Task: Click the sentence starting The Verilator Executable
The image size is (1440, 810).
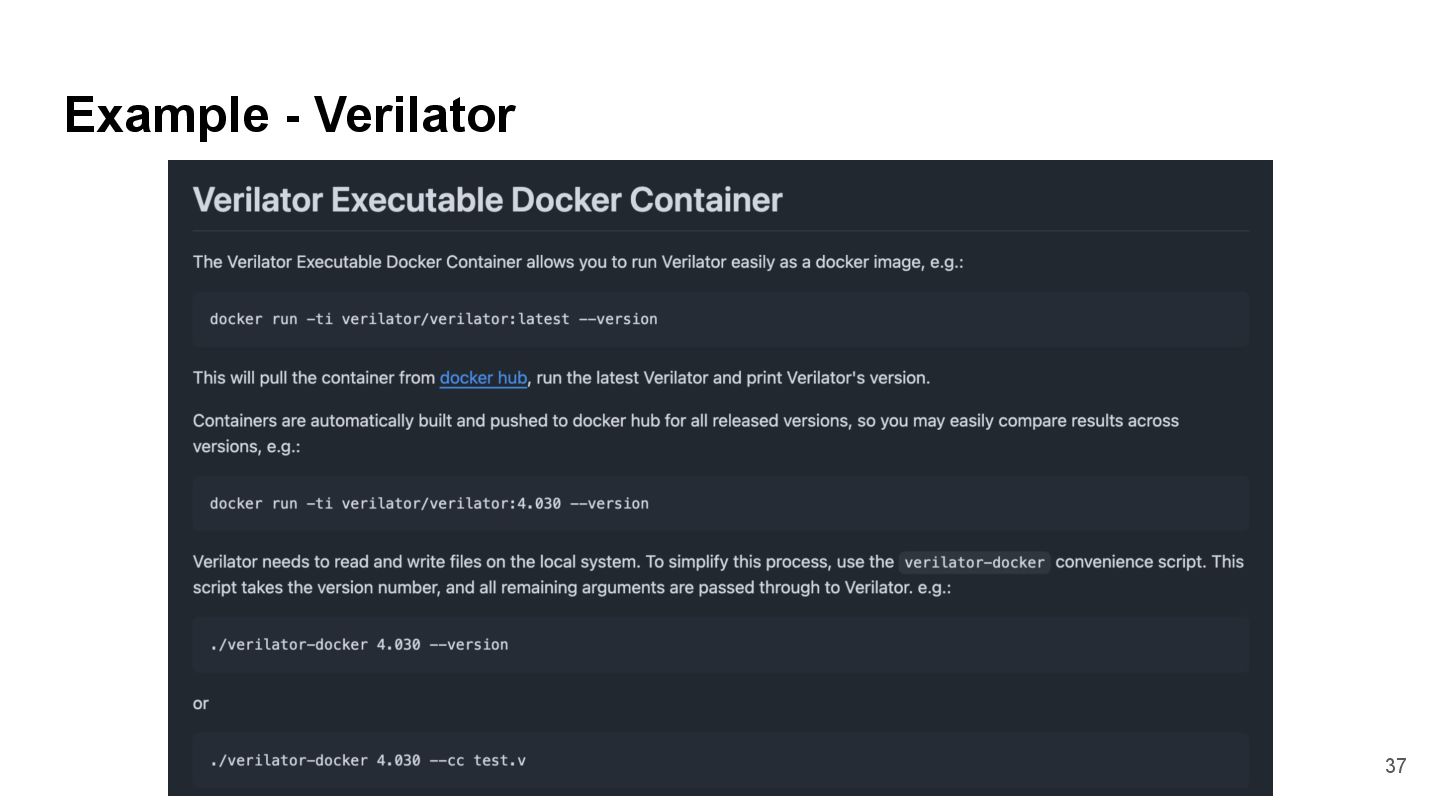Action: pyautogui.click(x=577, y=262)
